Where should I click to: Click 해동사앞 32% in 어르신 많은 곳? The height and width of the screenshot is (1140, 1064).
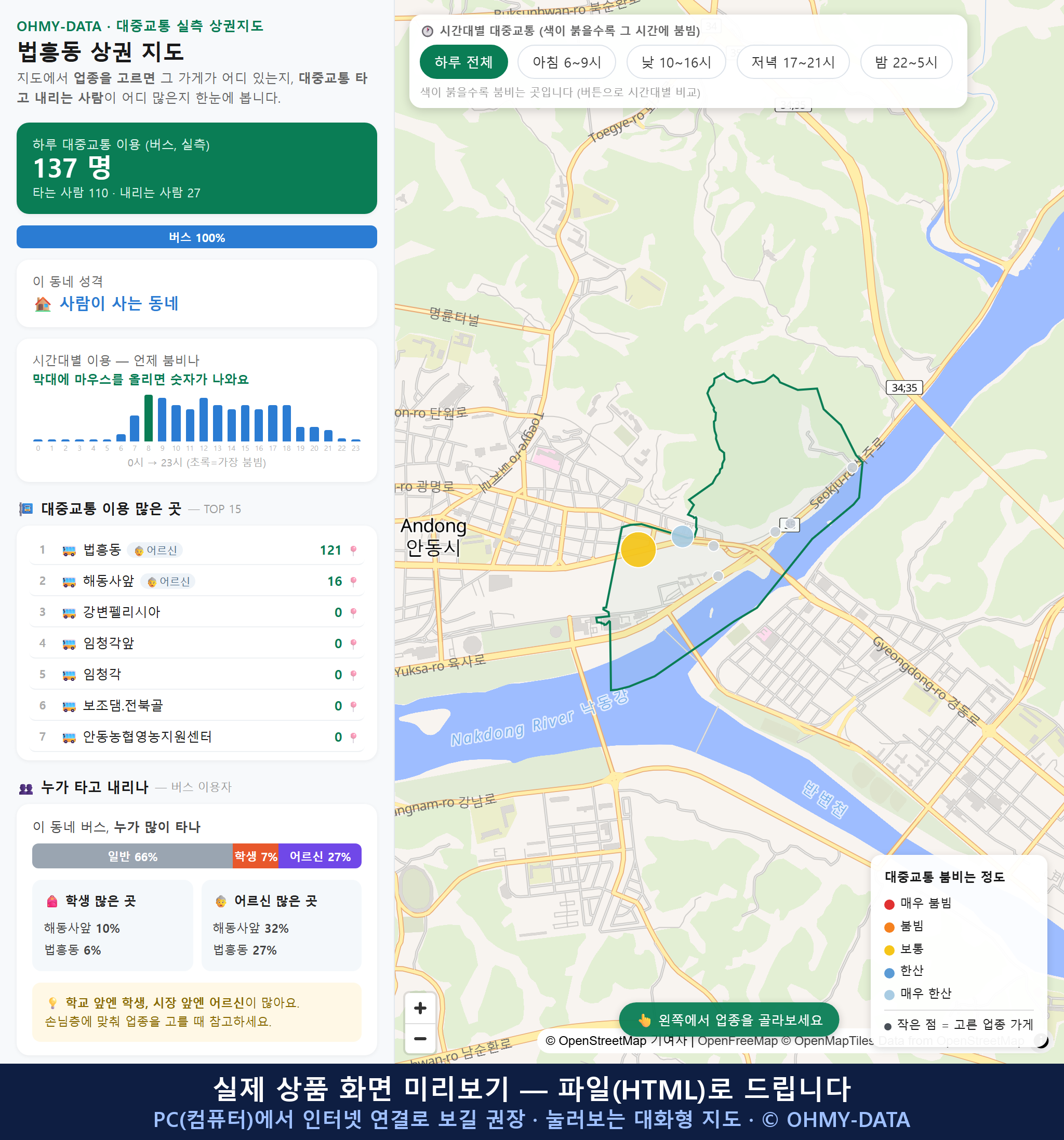[250, 928]
